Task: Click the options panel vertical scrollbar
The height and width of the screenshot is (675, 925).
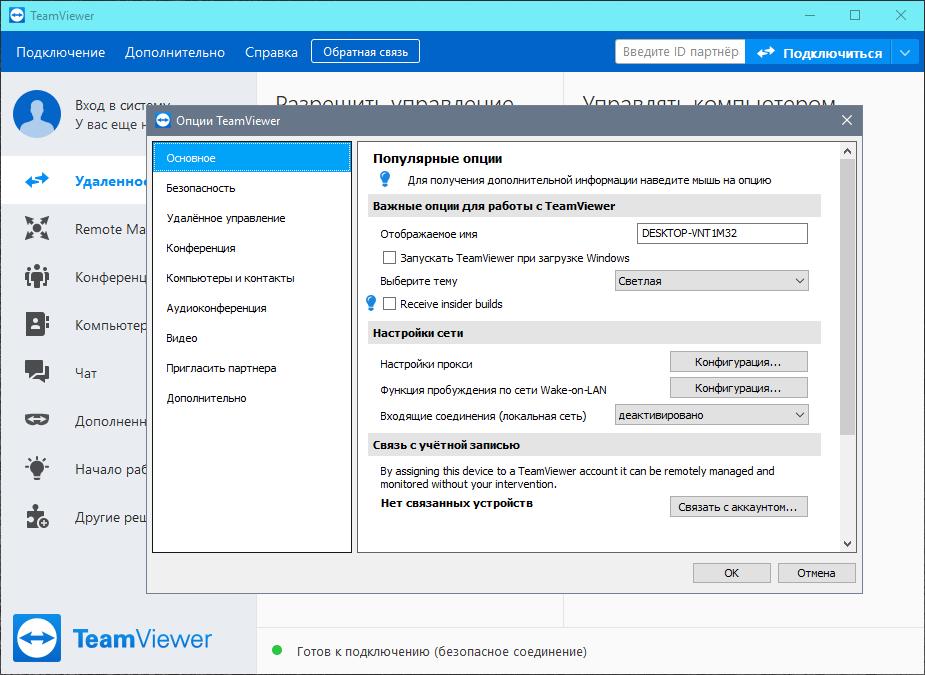Action: 847,300
